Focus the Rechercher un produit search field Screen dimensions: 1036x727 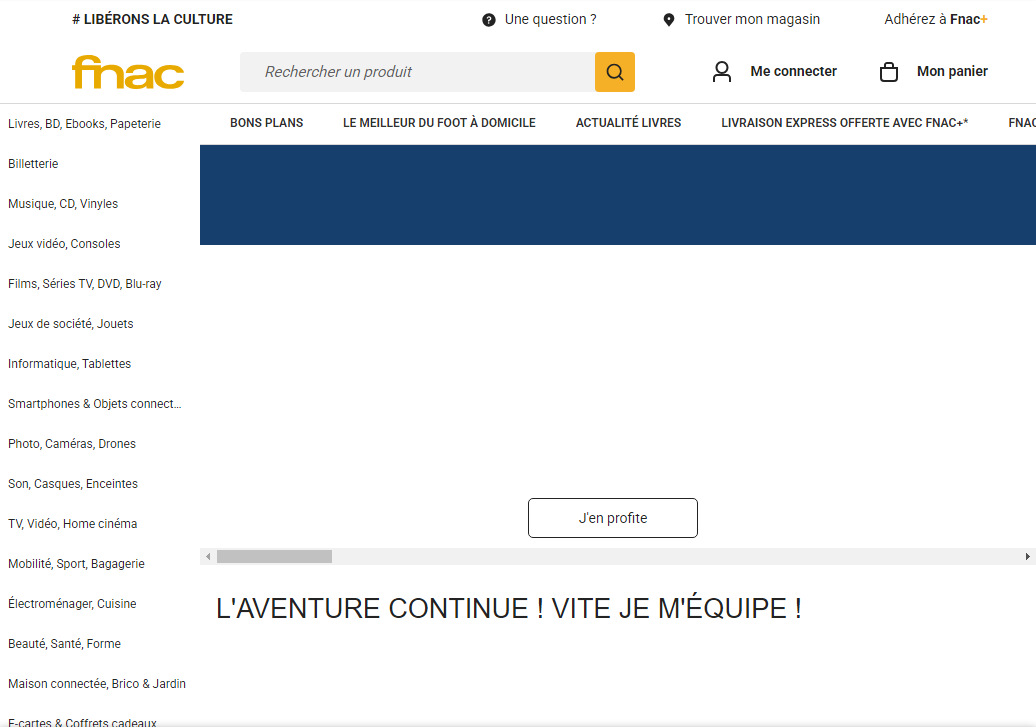click(x=418, y=72)
